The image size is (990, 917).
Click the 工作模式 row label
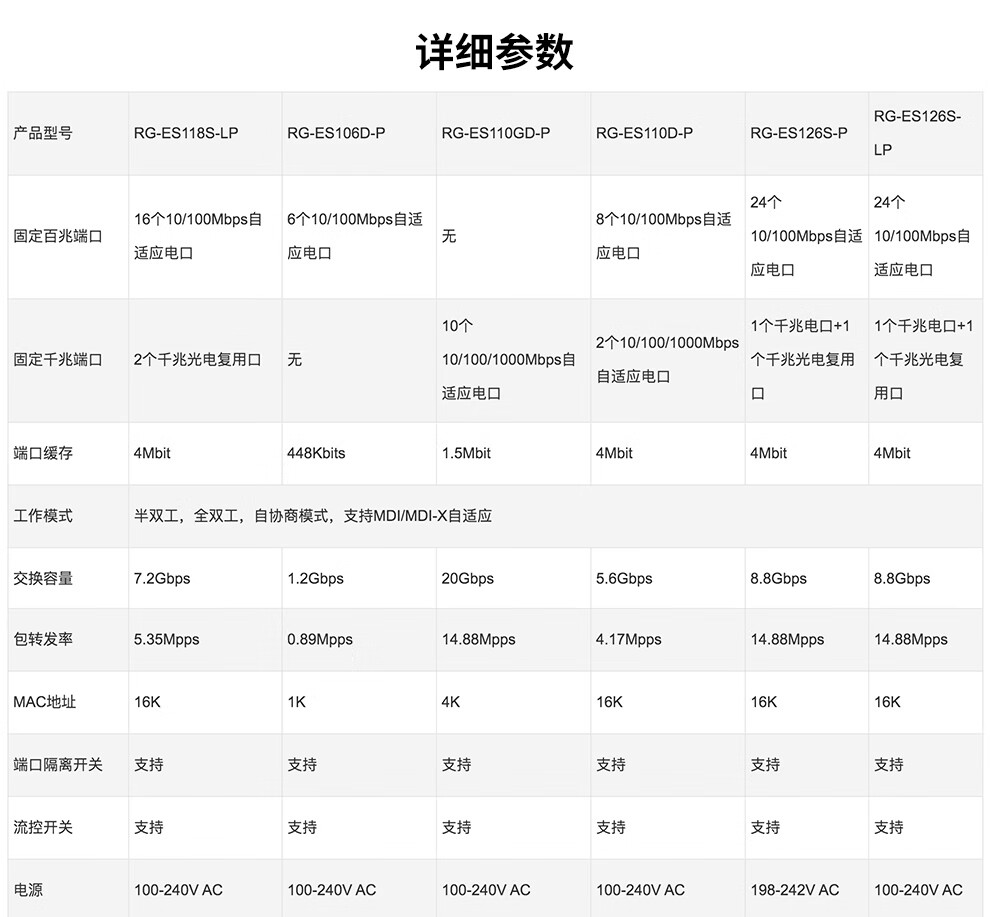pyautogui.click(x=43, y=516)
